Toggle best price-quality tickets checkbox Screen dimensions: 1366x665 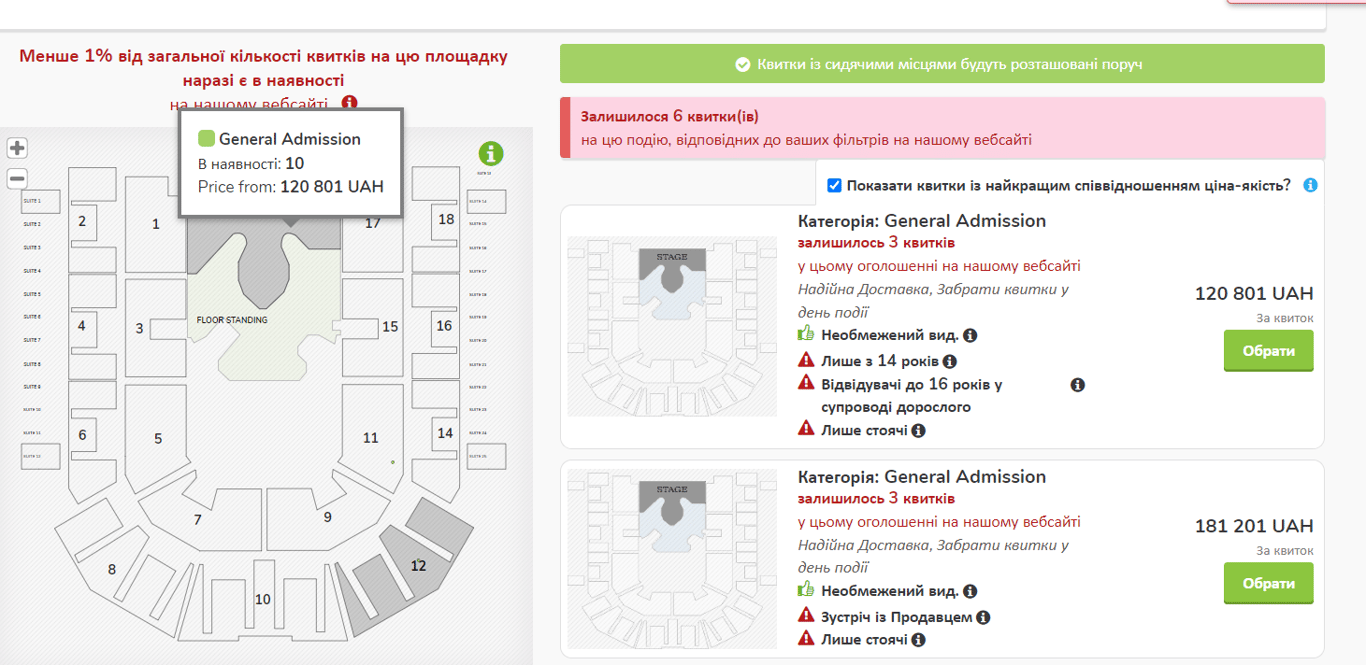pyautogui.click(x=834, y=185)
